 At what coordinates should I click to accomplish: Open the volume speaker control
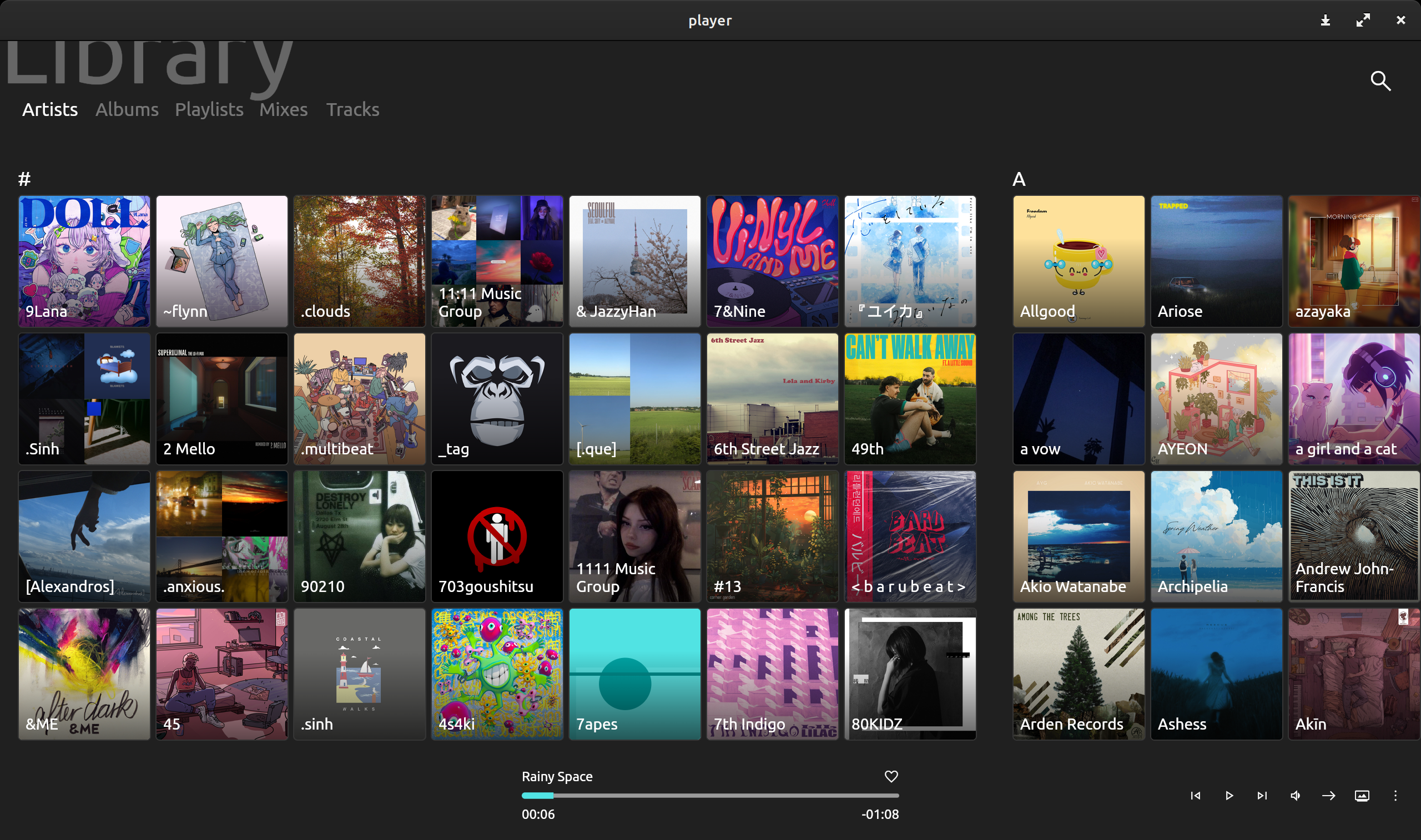pos(1296,795)
